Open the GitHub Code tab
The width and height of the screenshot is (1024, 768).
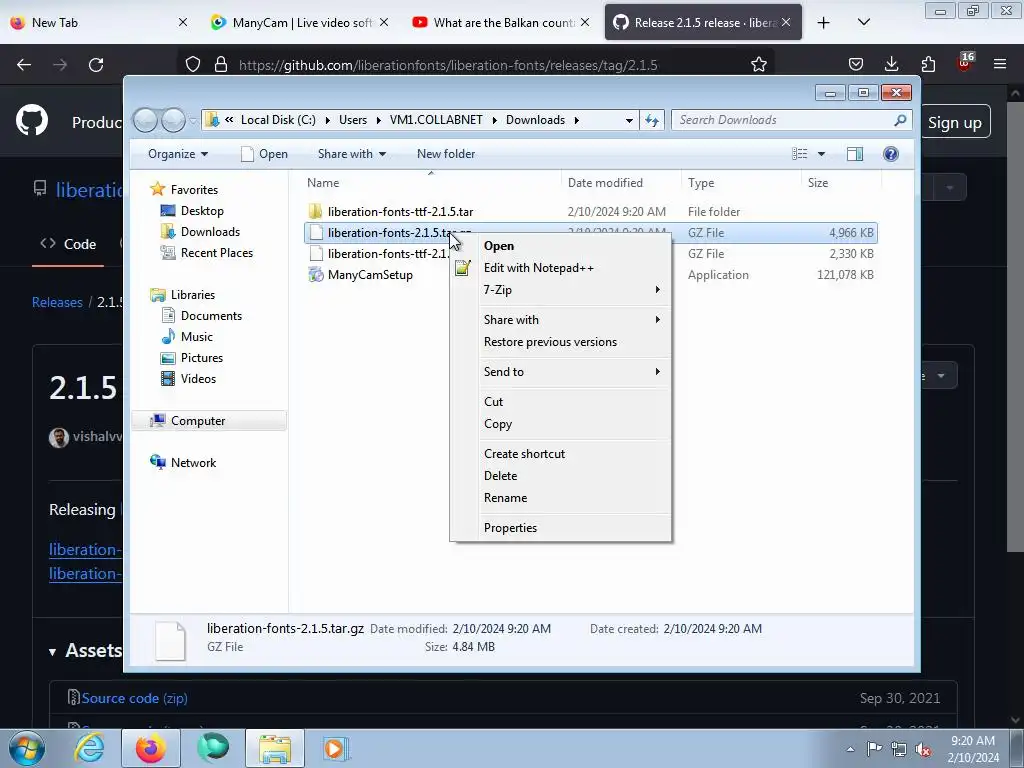point(68,244)
